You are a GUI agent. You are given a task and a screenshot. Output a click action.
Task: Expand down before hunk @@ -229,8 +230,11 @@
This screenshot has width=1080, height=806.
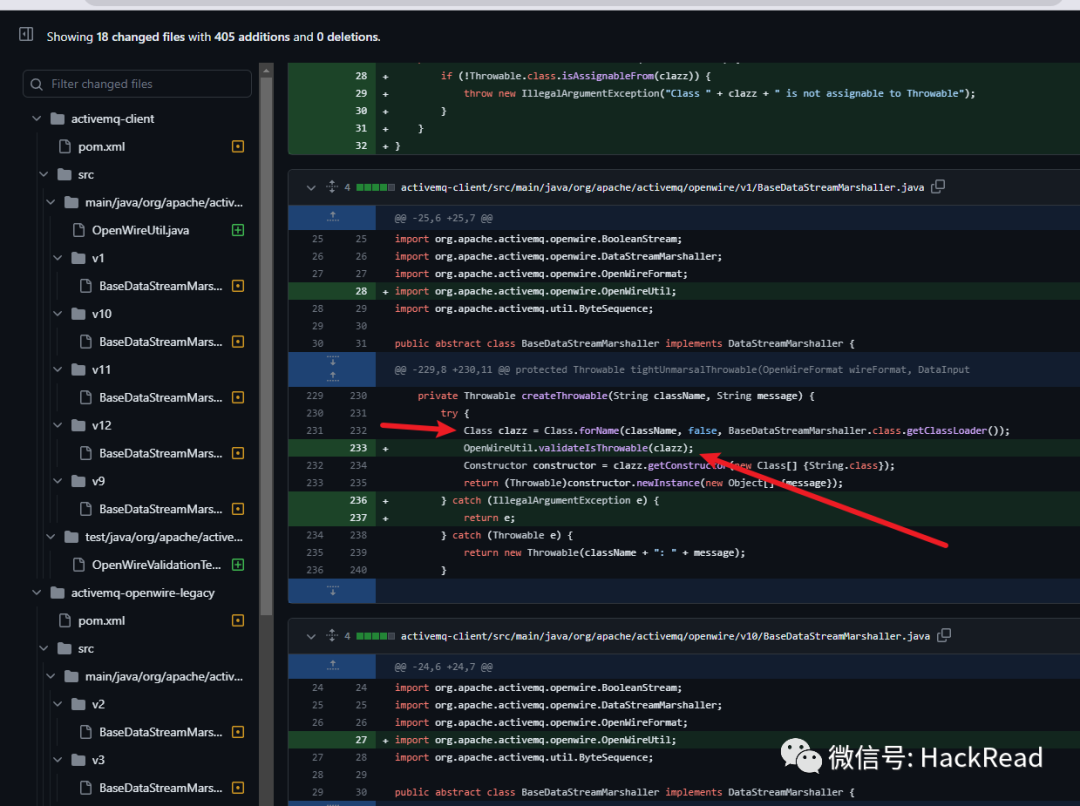333,362
